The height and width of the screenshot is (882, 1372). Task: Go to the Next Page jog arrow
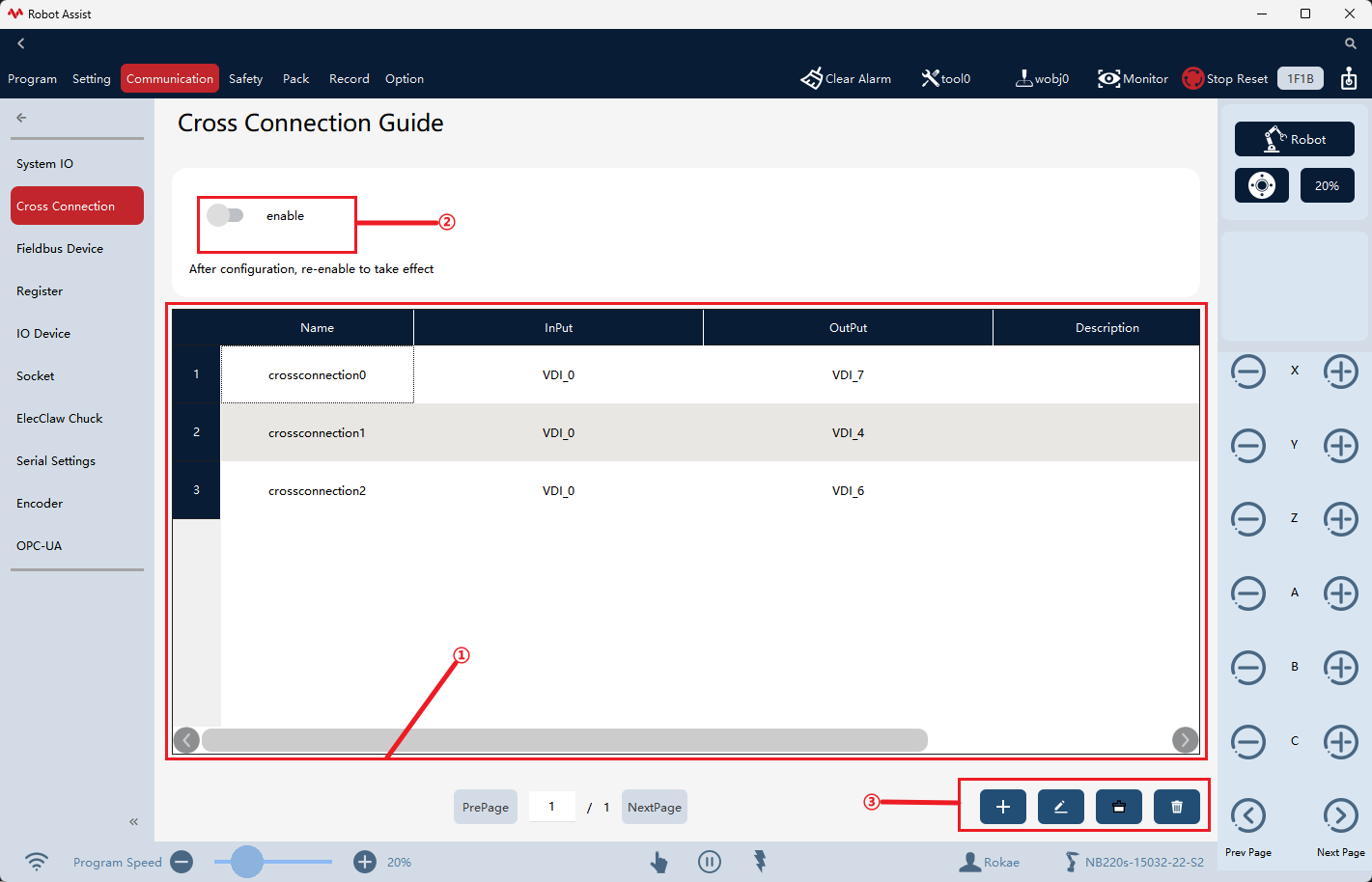(1341, 816)
